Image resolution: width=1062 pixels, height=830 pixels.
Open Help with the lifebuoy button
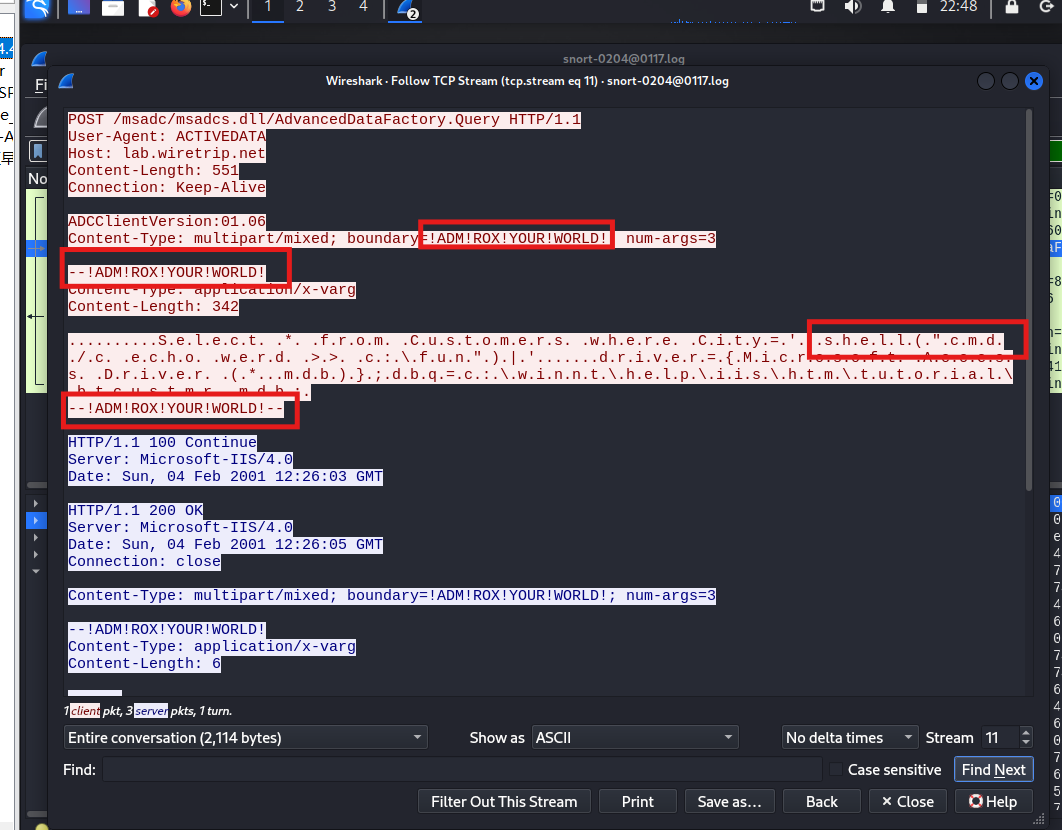pyautogui.click(x=994, y=802)
